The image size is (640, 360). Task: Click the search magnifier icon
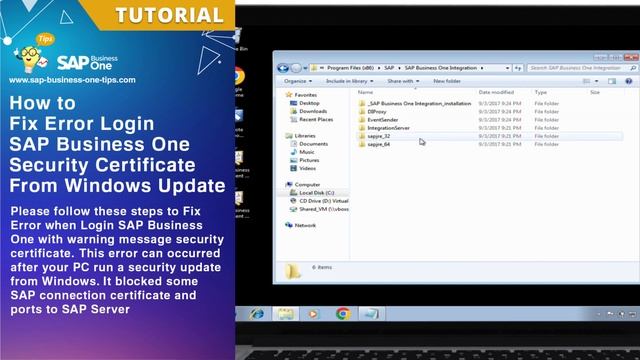[633, 68]
